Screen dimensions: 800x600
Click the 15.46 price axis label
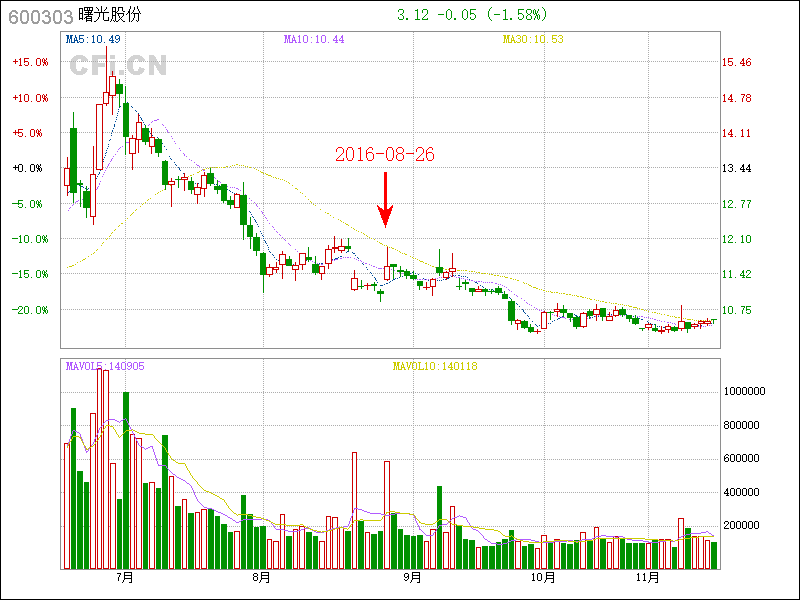[737, 62]
